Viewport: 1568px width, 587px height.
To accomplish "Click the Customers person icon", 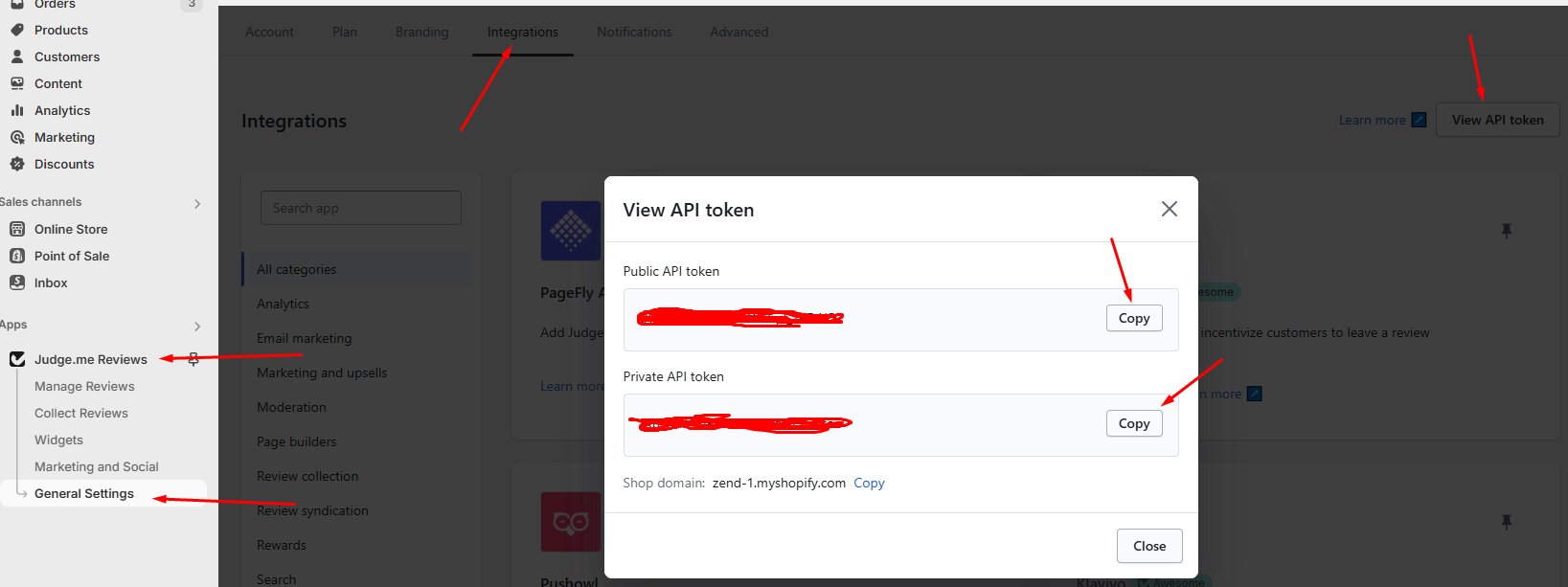I will (17, 56).
